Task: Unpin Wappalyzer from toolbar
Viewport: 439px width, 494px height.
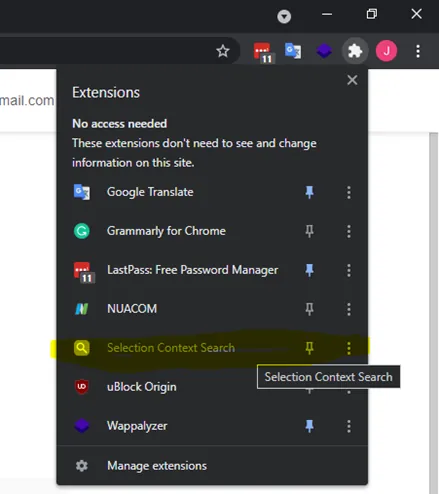Action: pyautogui.click(x=309, y=426)
